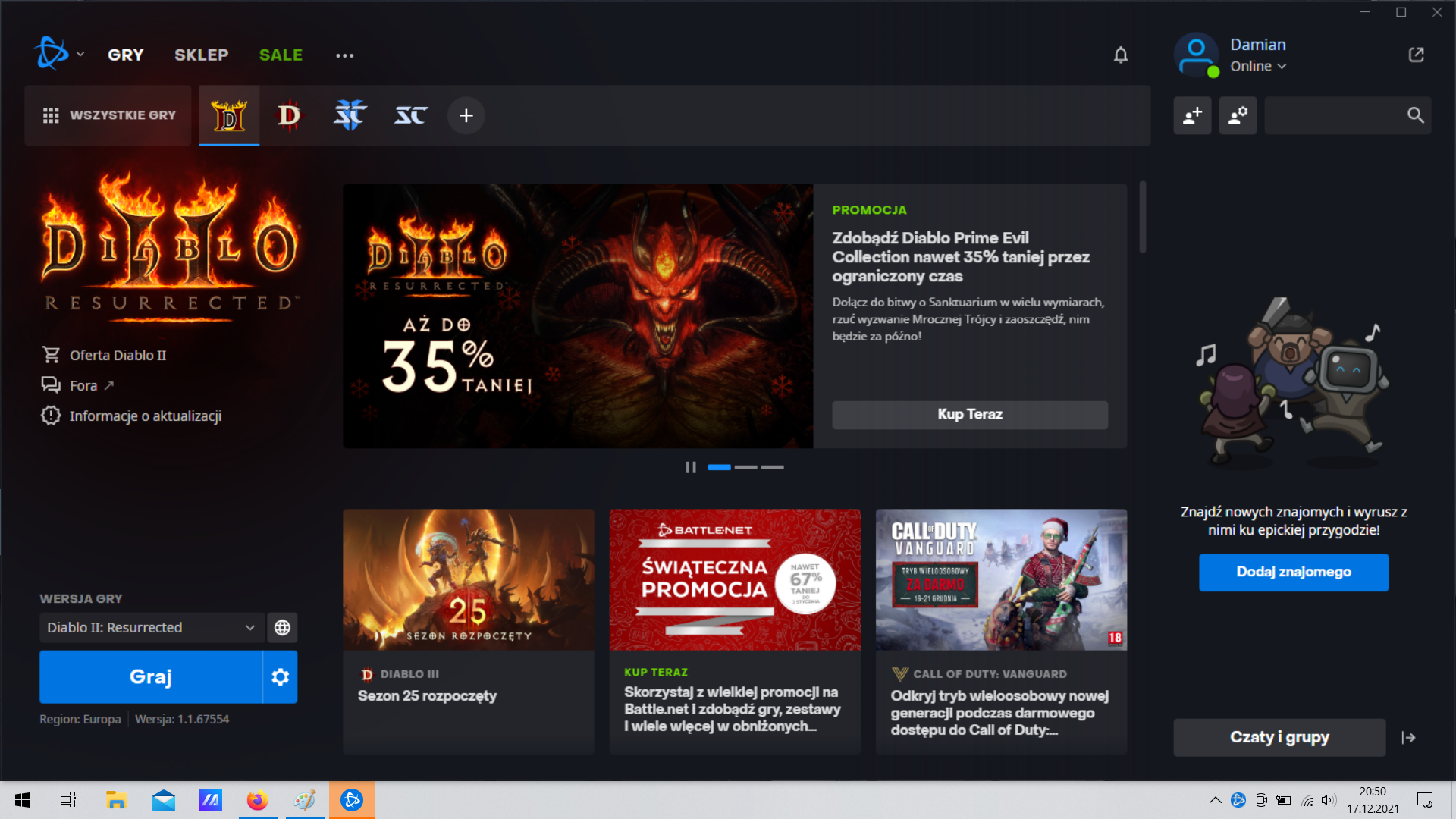Click the main content scrollbar
Image resolution: width=1456 pixels, height=819 pixels.
point(1142,218)
